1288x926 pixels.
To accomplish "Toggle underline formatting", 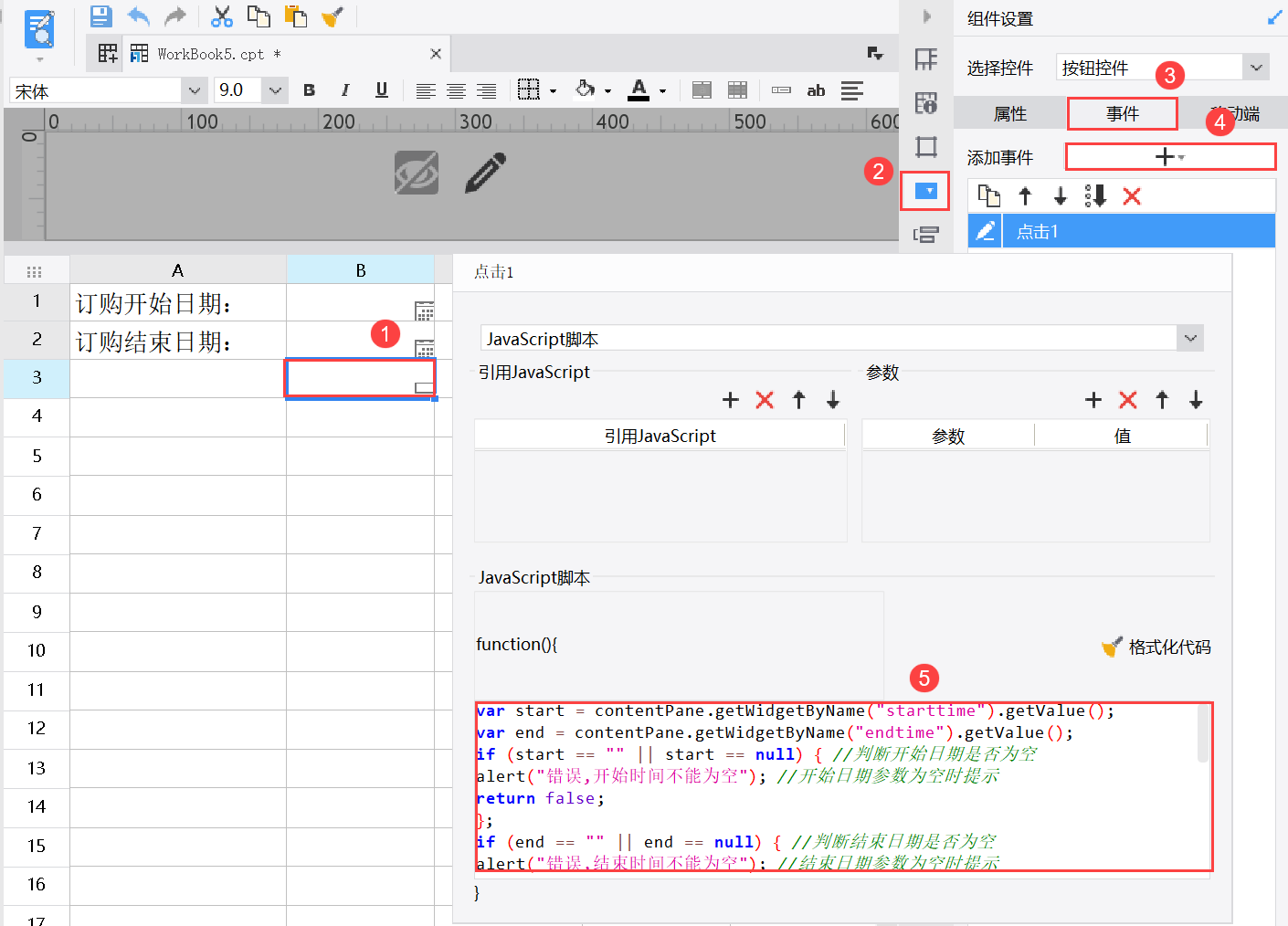I will pyautogui.click(x=382, y=89).
